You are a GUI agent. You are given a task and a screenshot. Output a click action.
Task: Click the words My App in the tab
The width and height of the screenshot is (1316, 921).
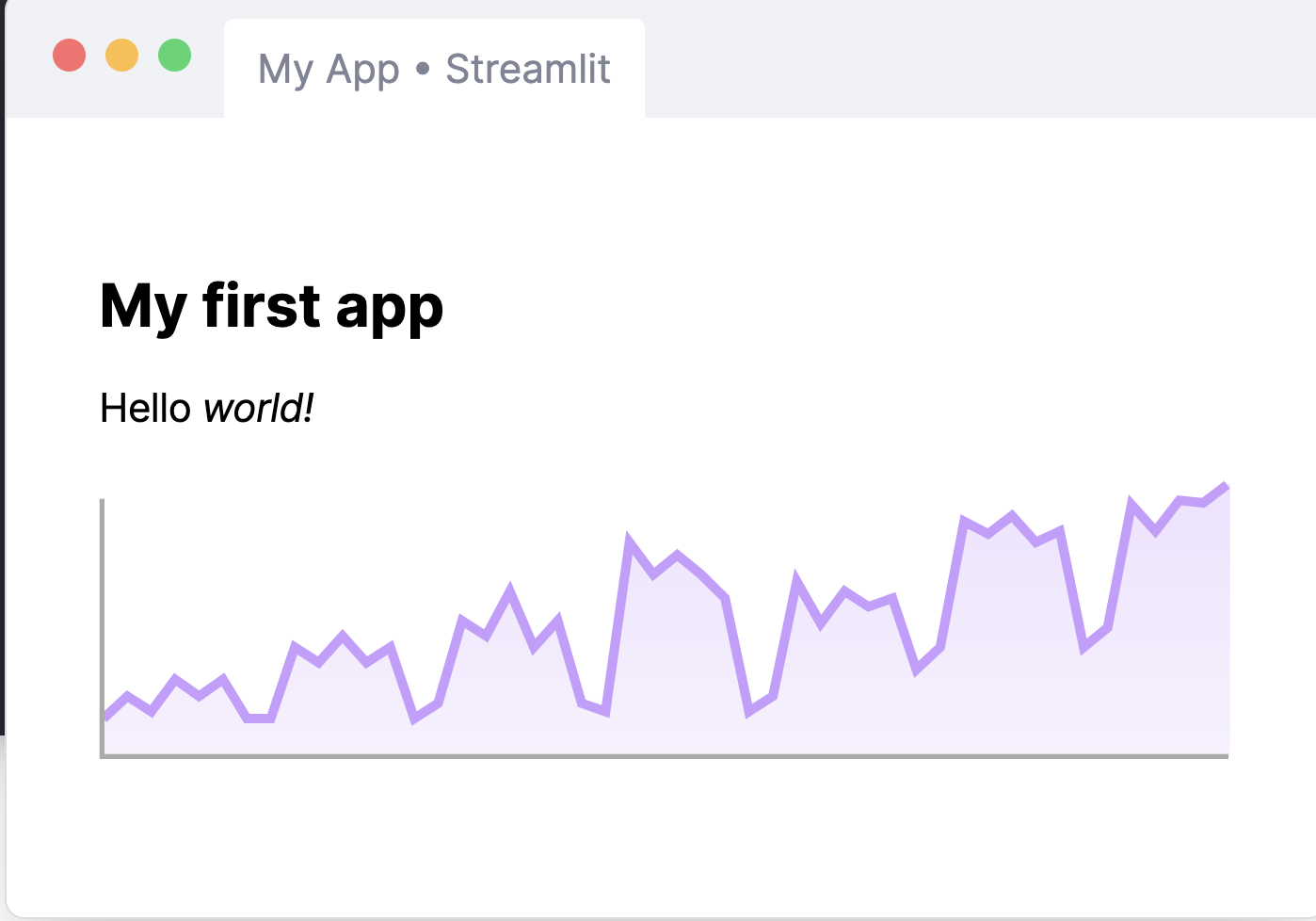[329, 70]
